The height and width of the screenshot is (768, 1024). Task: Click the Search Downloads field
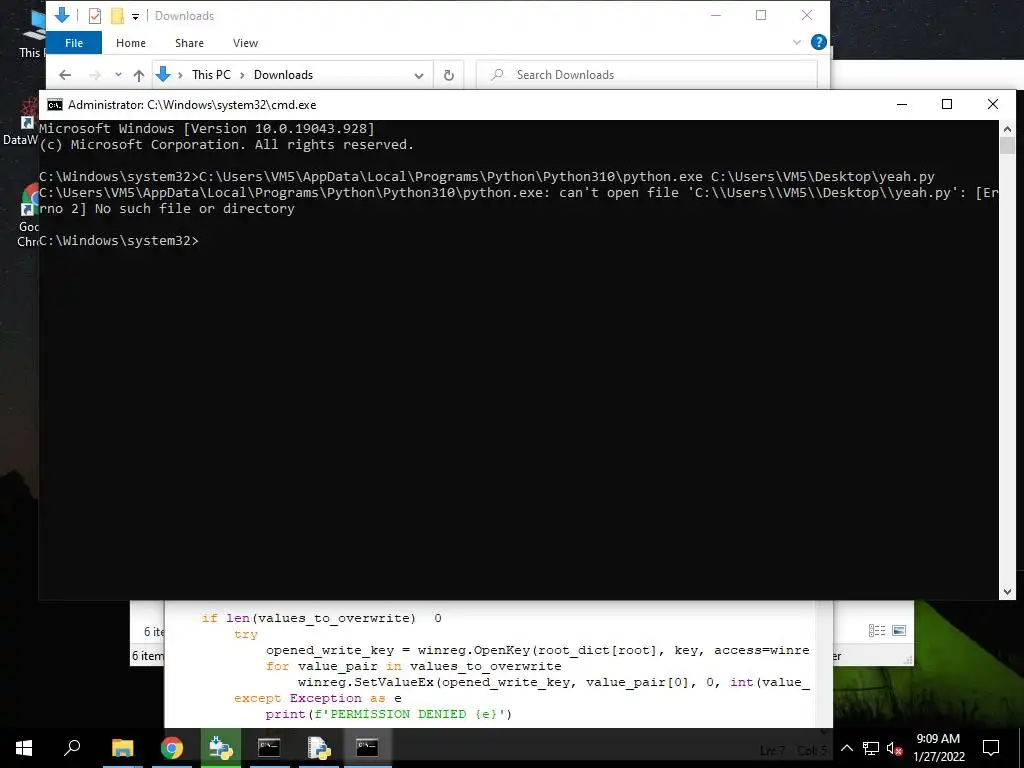(x=647, y=75)
